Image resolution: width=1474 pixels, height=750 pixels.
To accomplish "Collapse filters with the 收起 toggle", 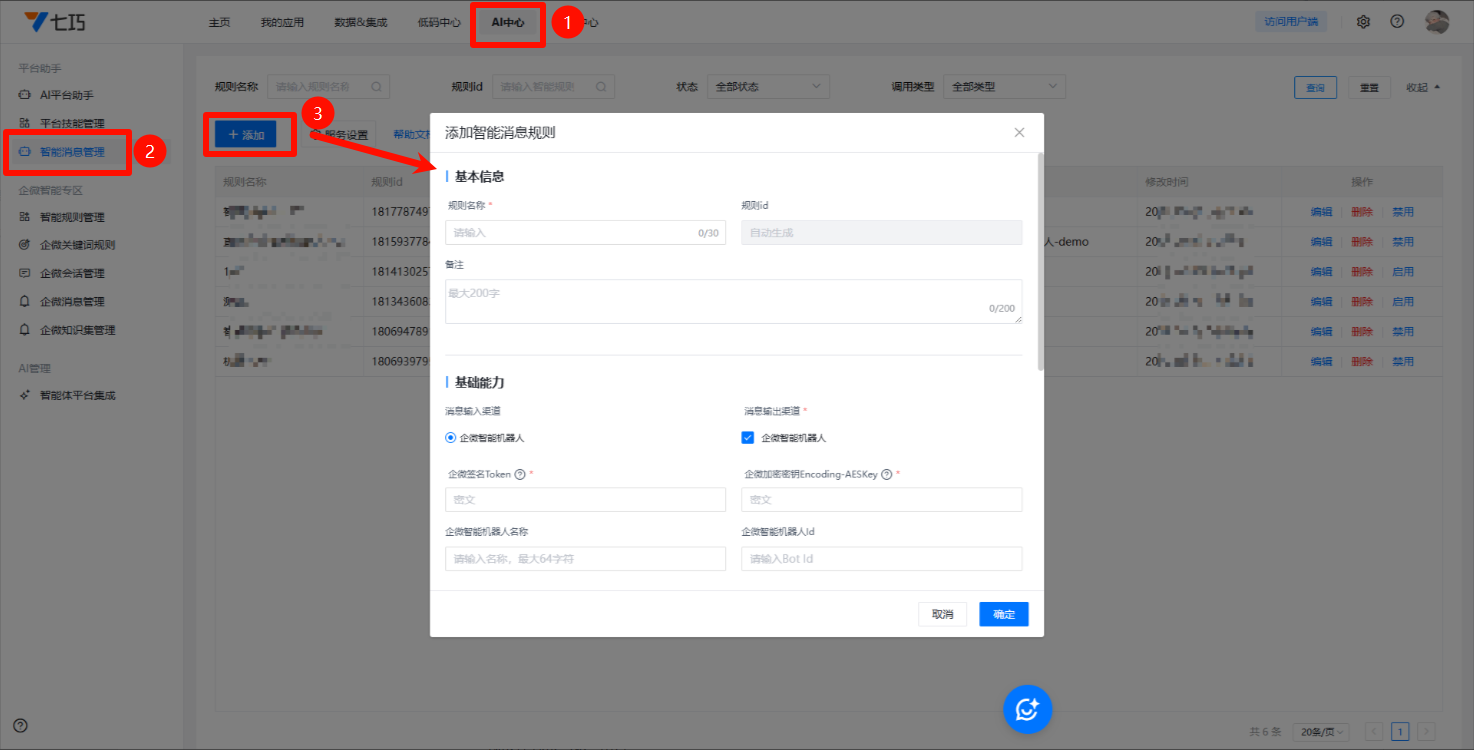I will point(1423,87).
